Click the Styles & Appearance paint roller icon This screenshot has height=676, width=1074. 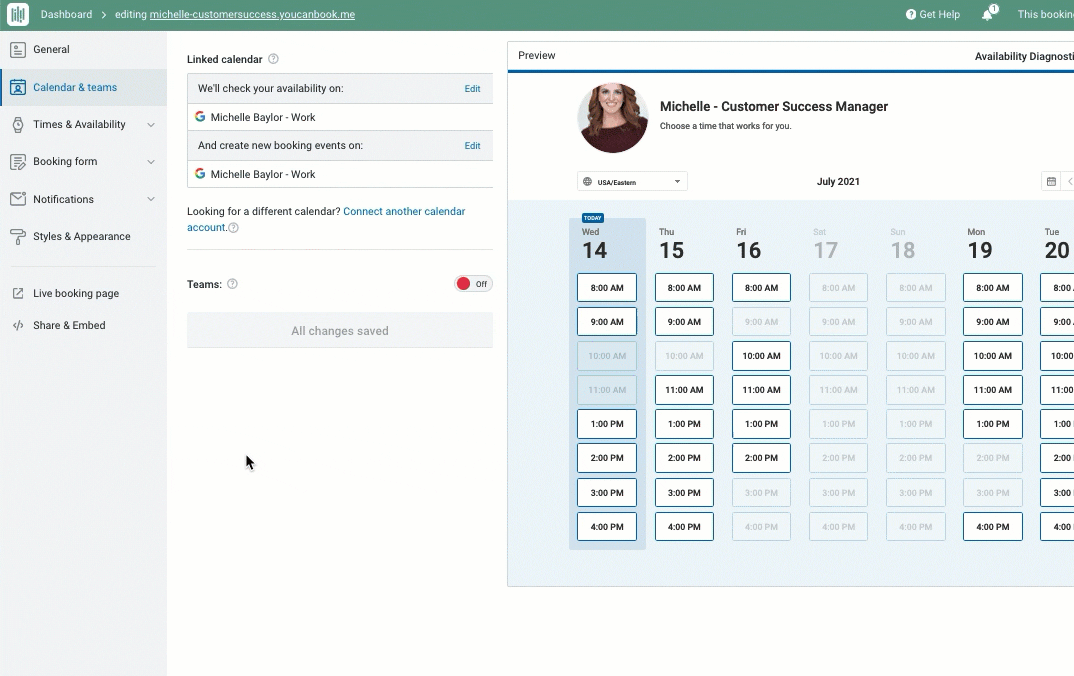18,236
